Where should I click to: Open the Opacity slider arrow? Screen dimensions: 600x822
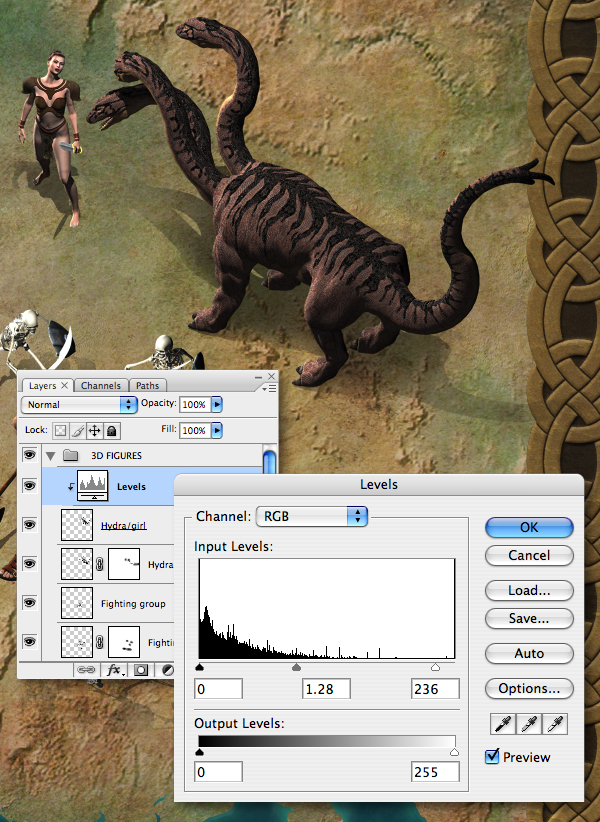pos(217,404)
